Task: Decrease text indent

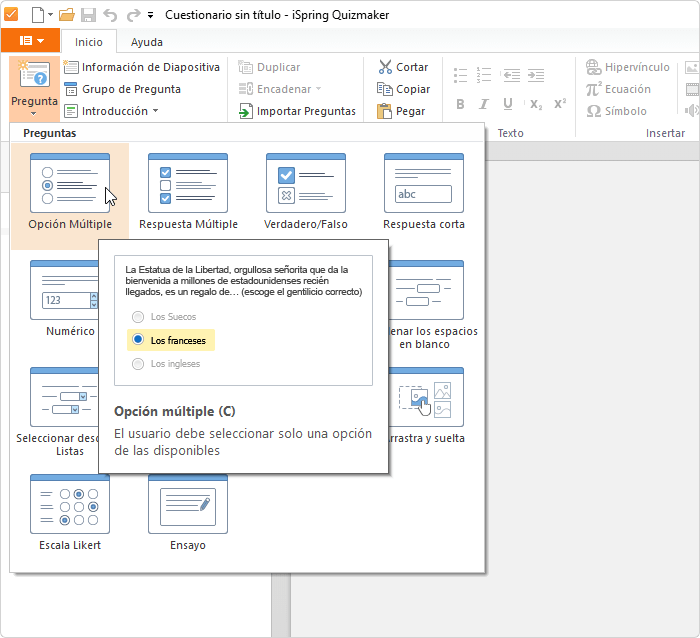Action: pos(511,75)
